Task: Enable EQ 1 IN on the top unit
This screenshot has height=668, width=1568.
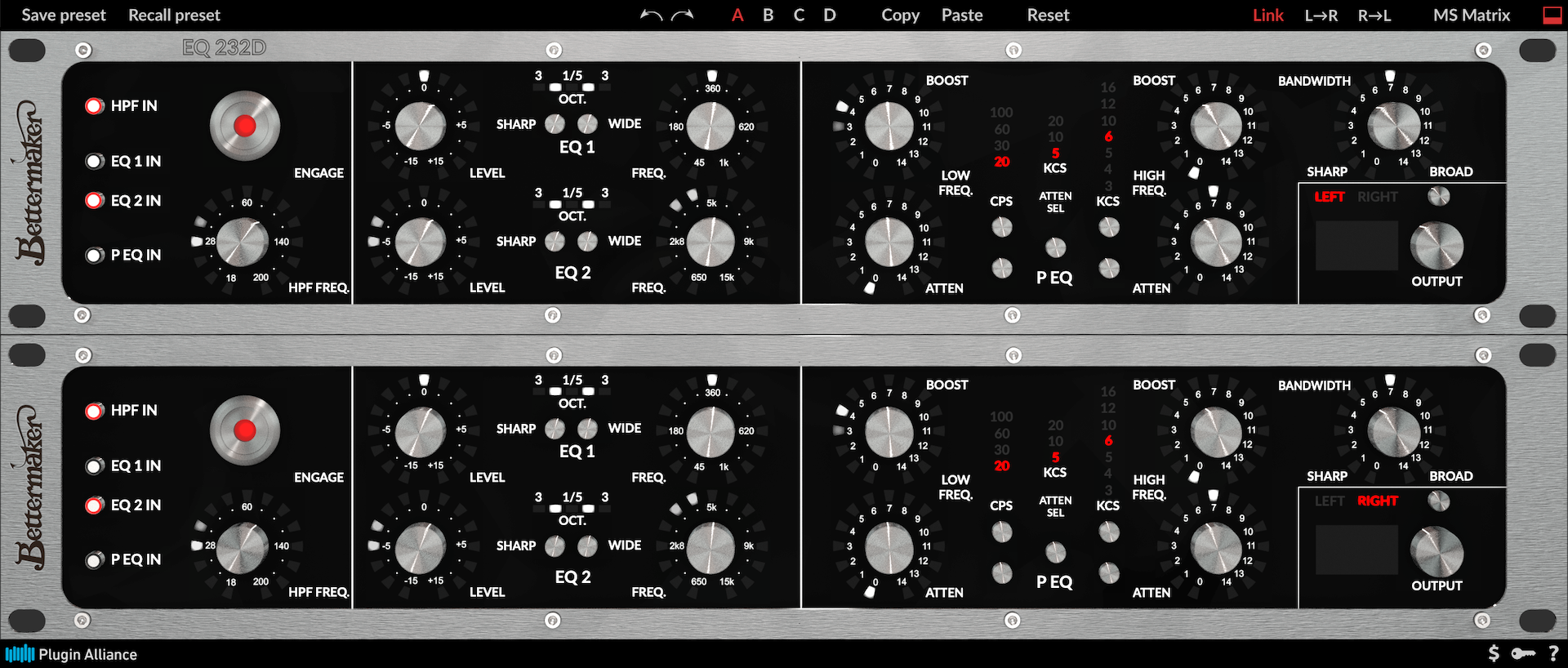Action: (x=95, y=162)
